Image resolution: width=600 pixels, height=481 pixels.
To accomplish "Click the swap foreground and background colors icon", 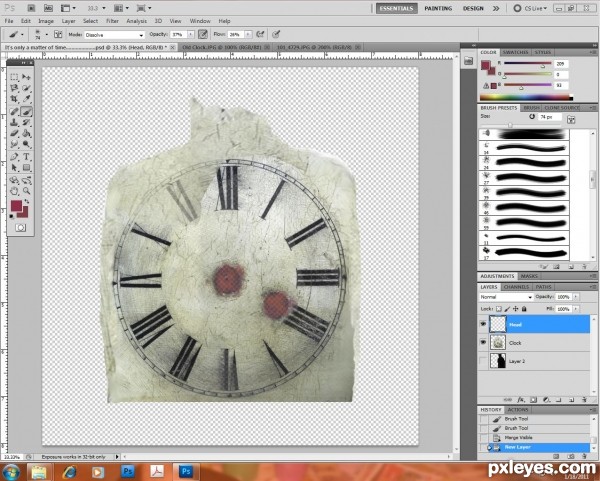I will click(27, 201).
